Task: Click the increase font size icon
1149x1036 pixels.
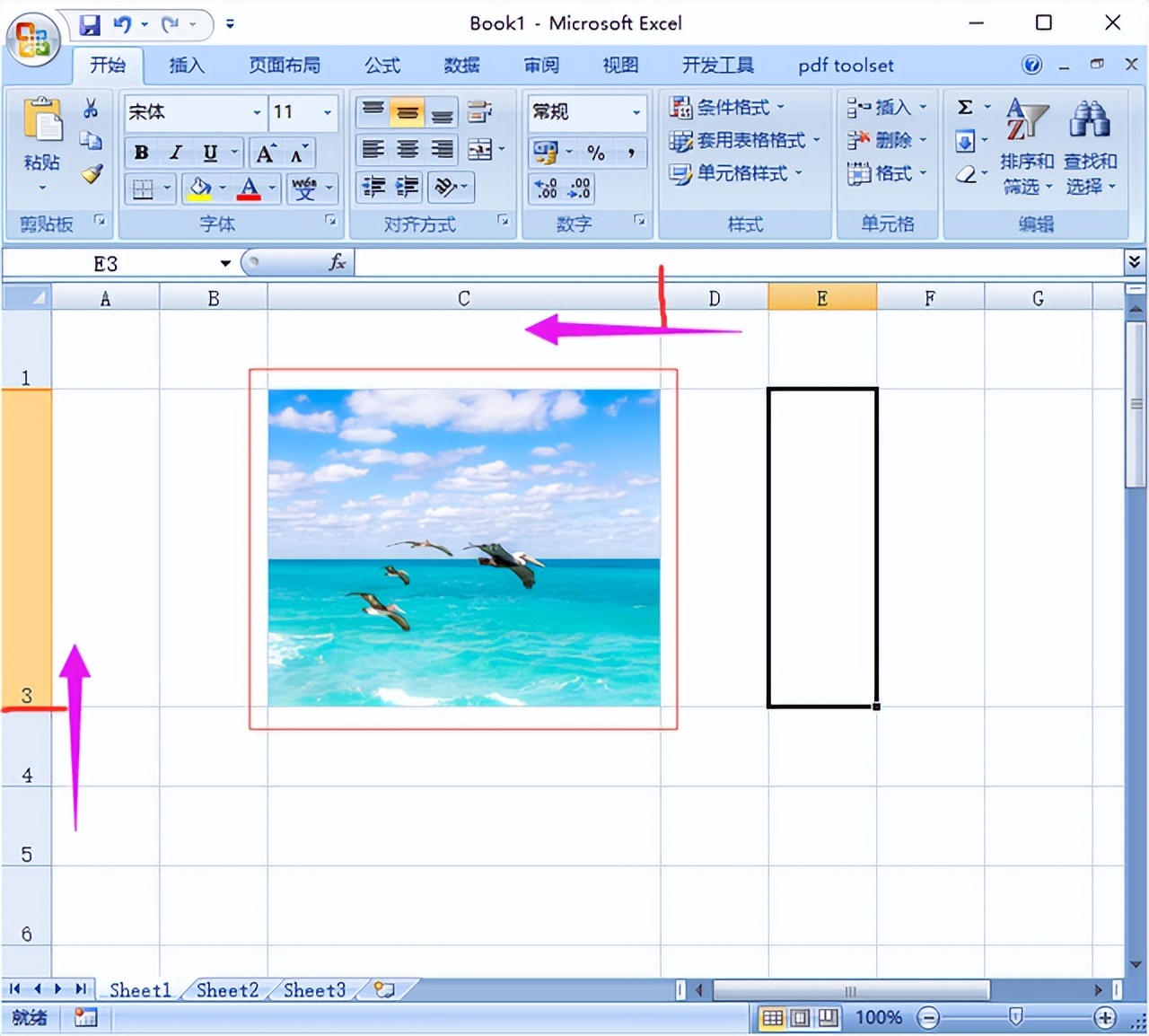Action: point(266,153)
